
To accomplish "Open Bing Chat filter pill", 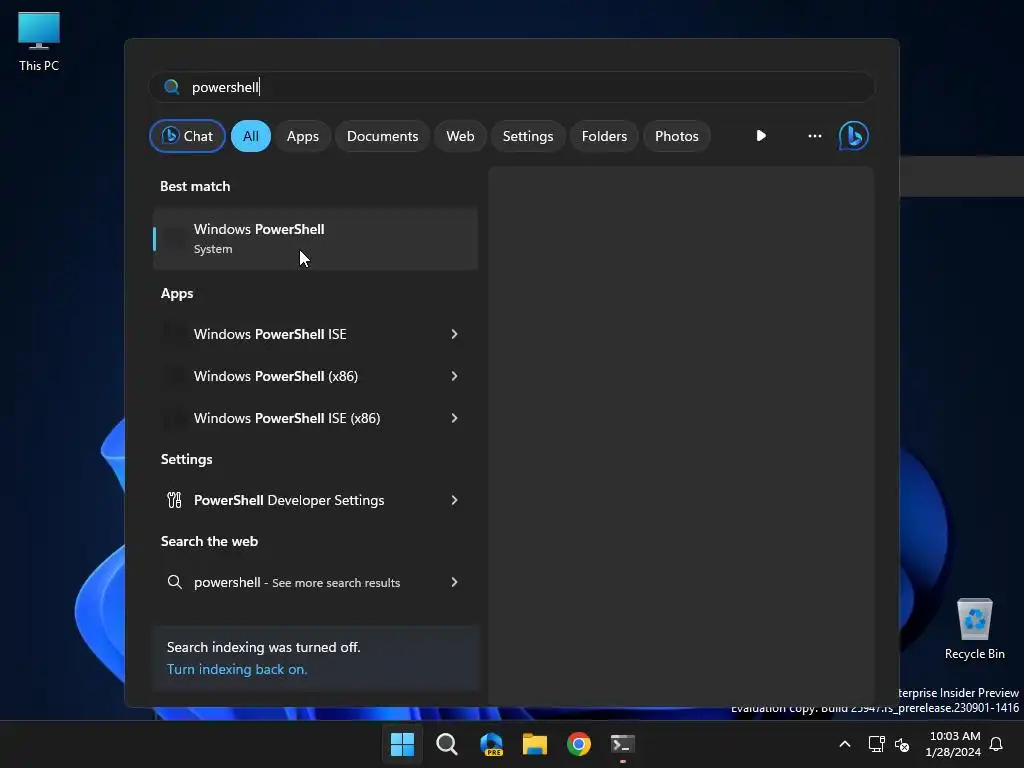I will 187,136.
